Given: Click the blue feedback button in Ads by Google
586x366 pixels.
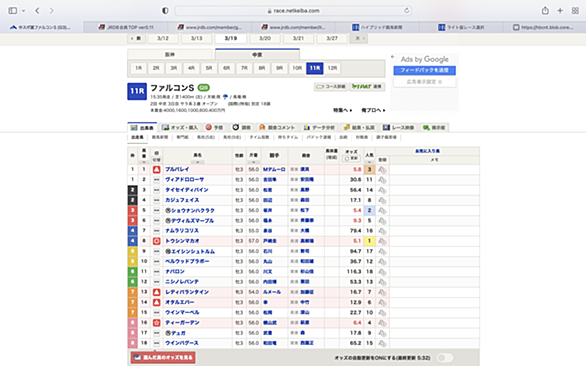Looking at the screenshot, I should [x=424, y=70].
